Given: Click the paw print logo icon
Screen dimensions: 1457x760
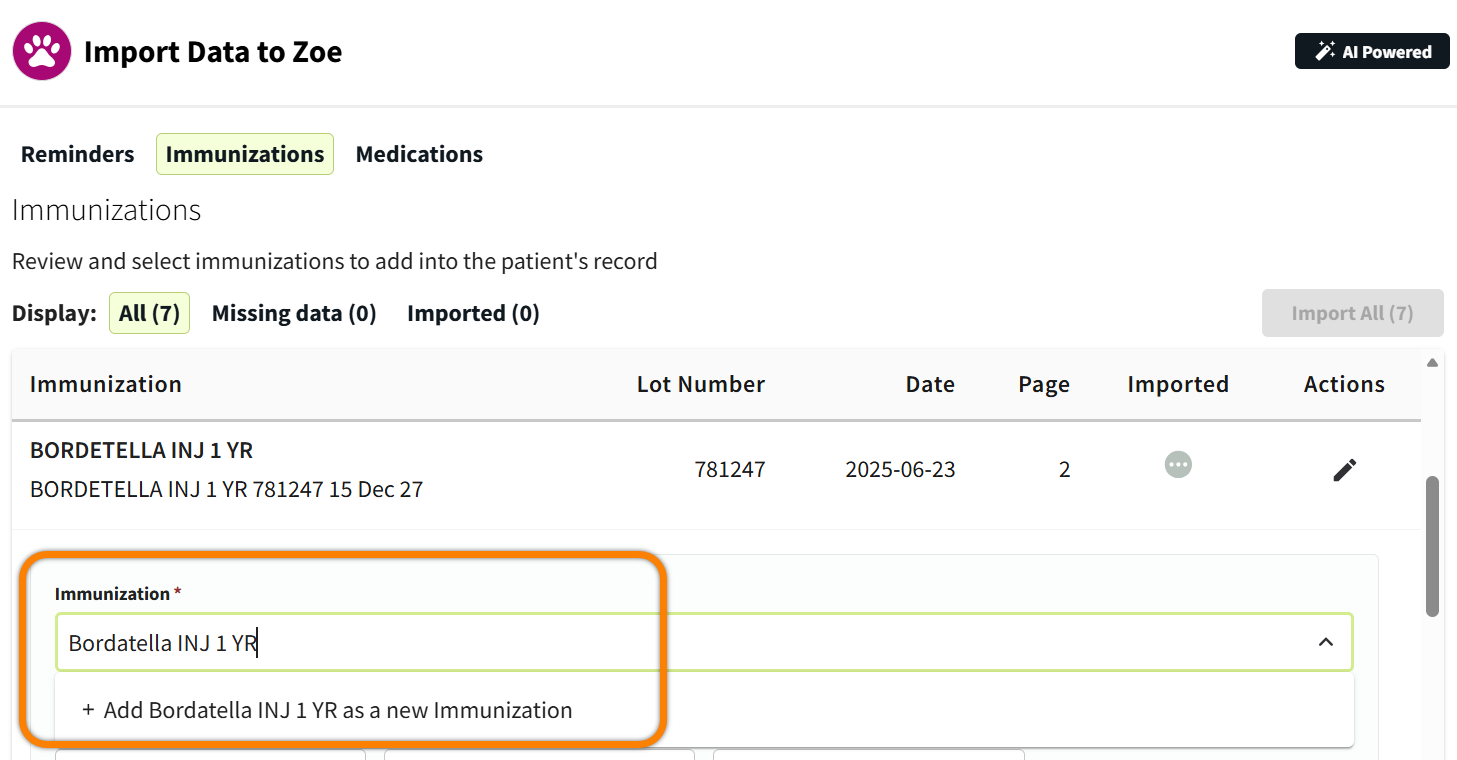Looking at the screenshot, I should click(42, 52).
